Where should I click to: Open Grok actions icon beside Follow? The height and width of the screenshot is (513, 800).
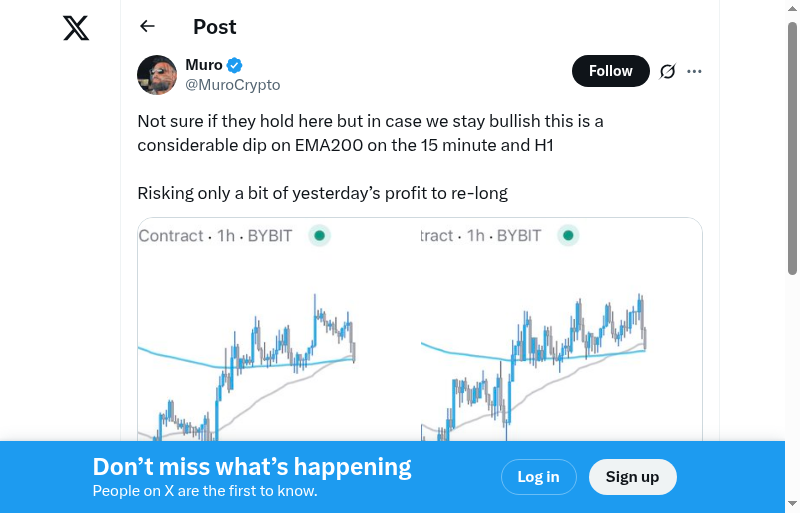click(667, 71)
